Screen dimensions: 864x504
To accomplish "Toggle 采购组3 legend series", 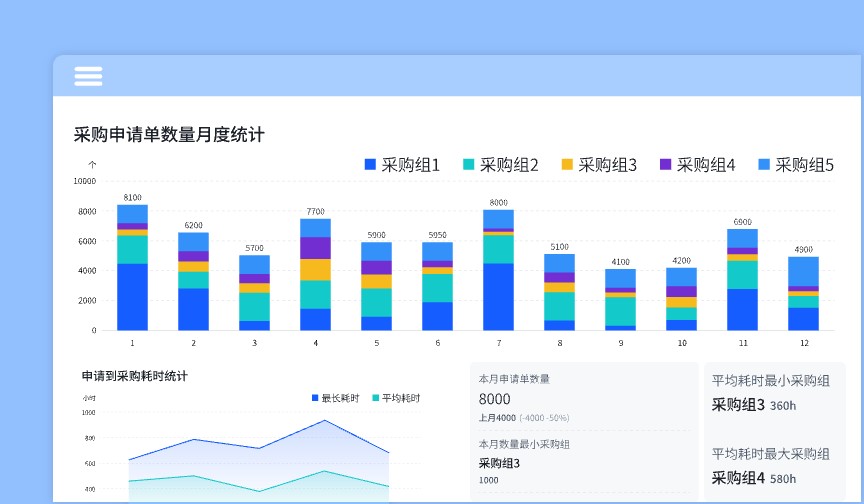I will tap(599, 165).
